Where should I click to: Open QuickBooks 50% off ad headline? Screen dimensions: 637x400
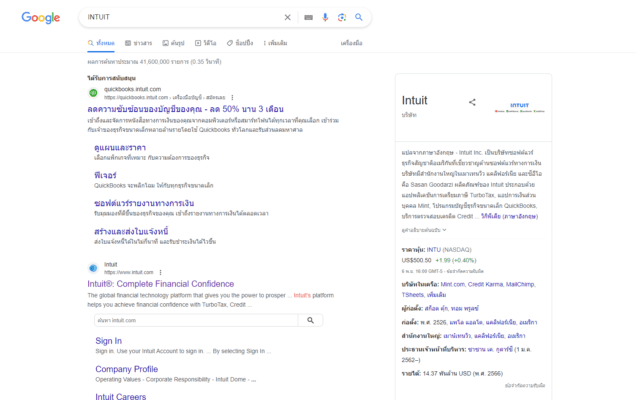185,109
